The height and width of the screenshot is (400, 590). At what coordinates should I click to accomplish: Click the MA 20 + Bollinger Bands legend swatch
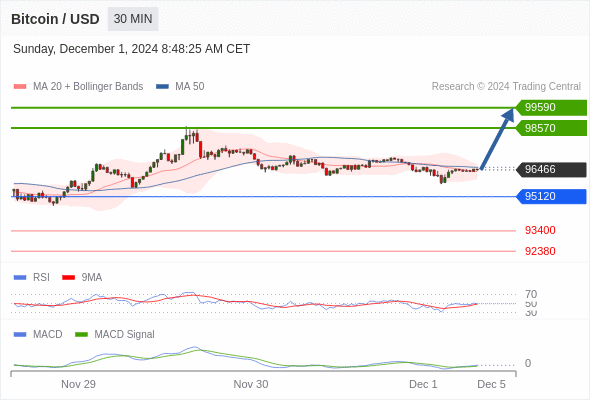click(20, 87)
